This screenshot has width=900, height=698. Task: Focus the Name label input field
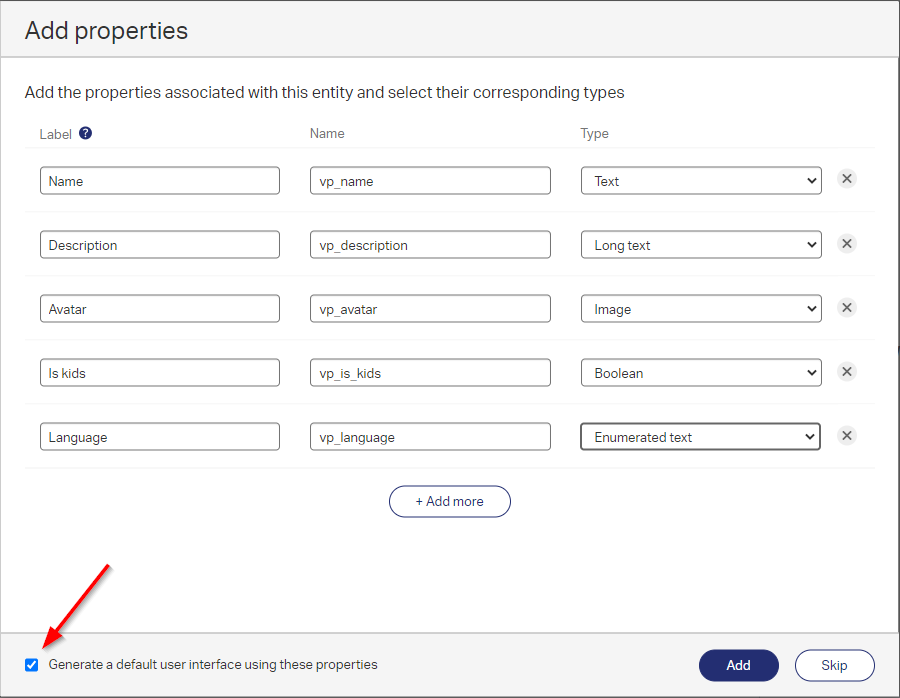tap(160, 181)
